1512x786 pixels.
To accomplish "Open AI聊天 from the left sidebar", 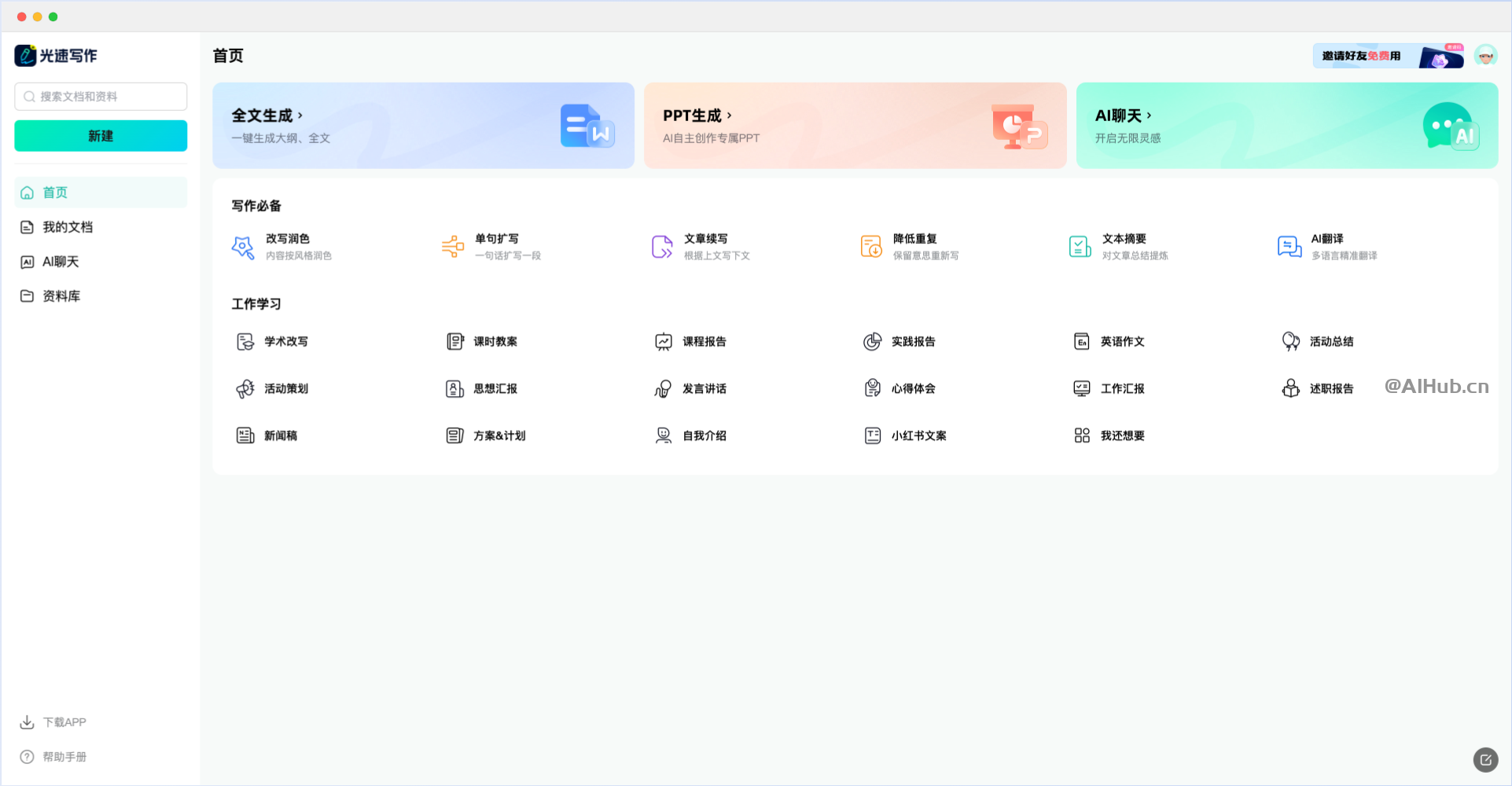I will (x=61, y=262).
